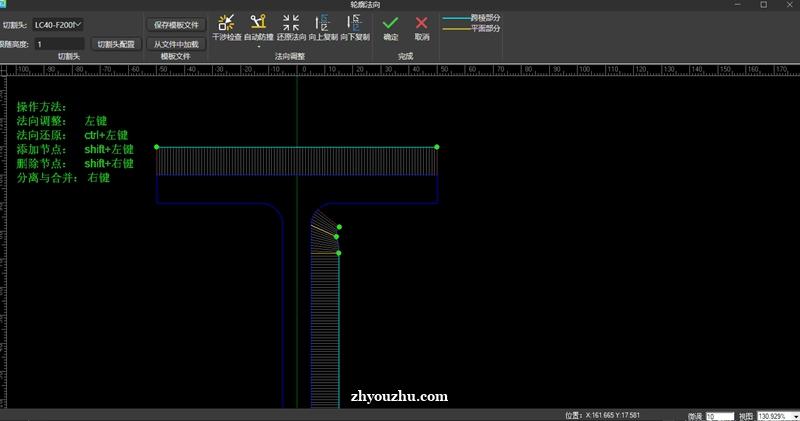Click the blue 跨棱部分 legend line

pyautogui.click(x=457, y=18)
